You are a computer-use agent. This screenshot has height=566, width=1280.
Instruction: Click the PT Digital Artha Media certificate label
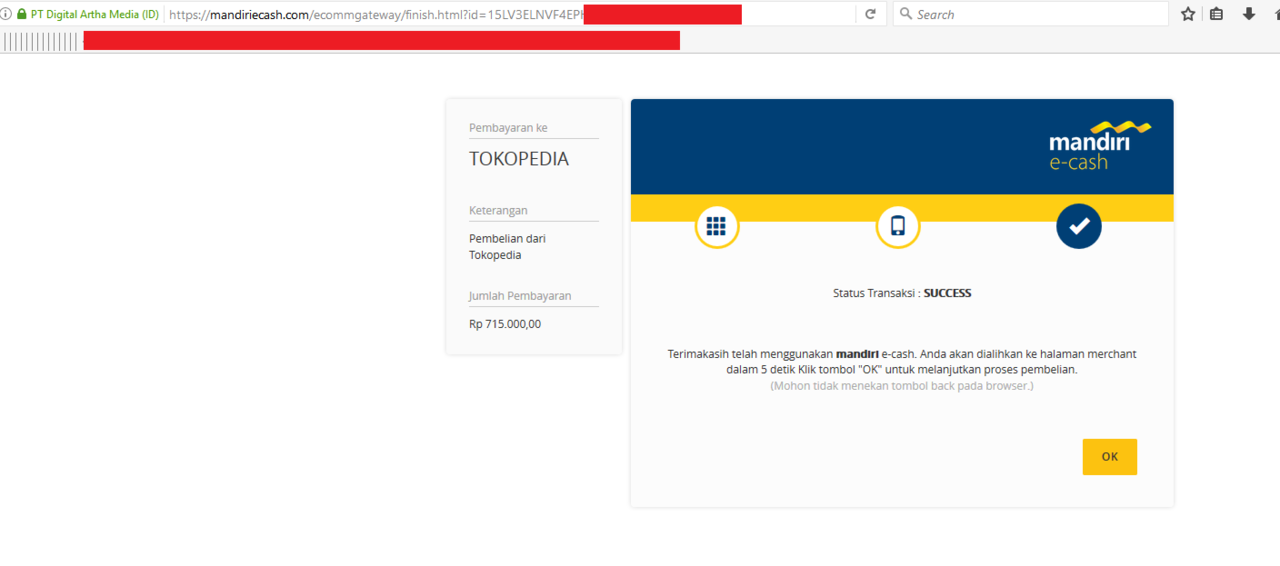click(x=95, y=14)
